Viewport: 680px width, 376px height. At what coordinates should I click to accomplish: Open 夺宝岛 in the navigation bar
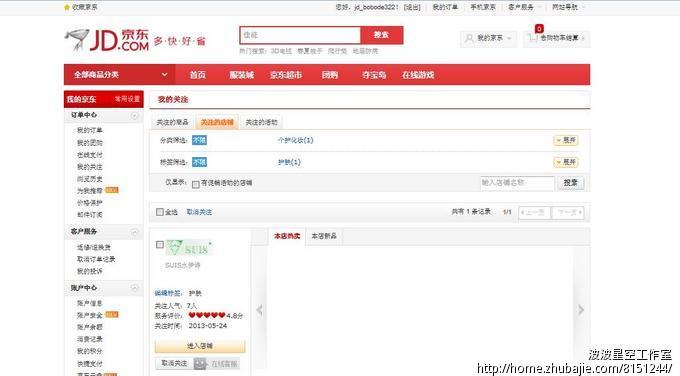374,75
